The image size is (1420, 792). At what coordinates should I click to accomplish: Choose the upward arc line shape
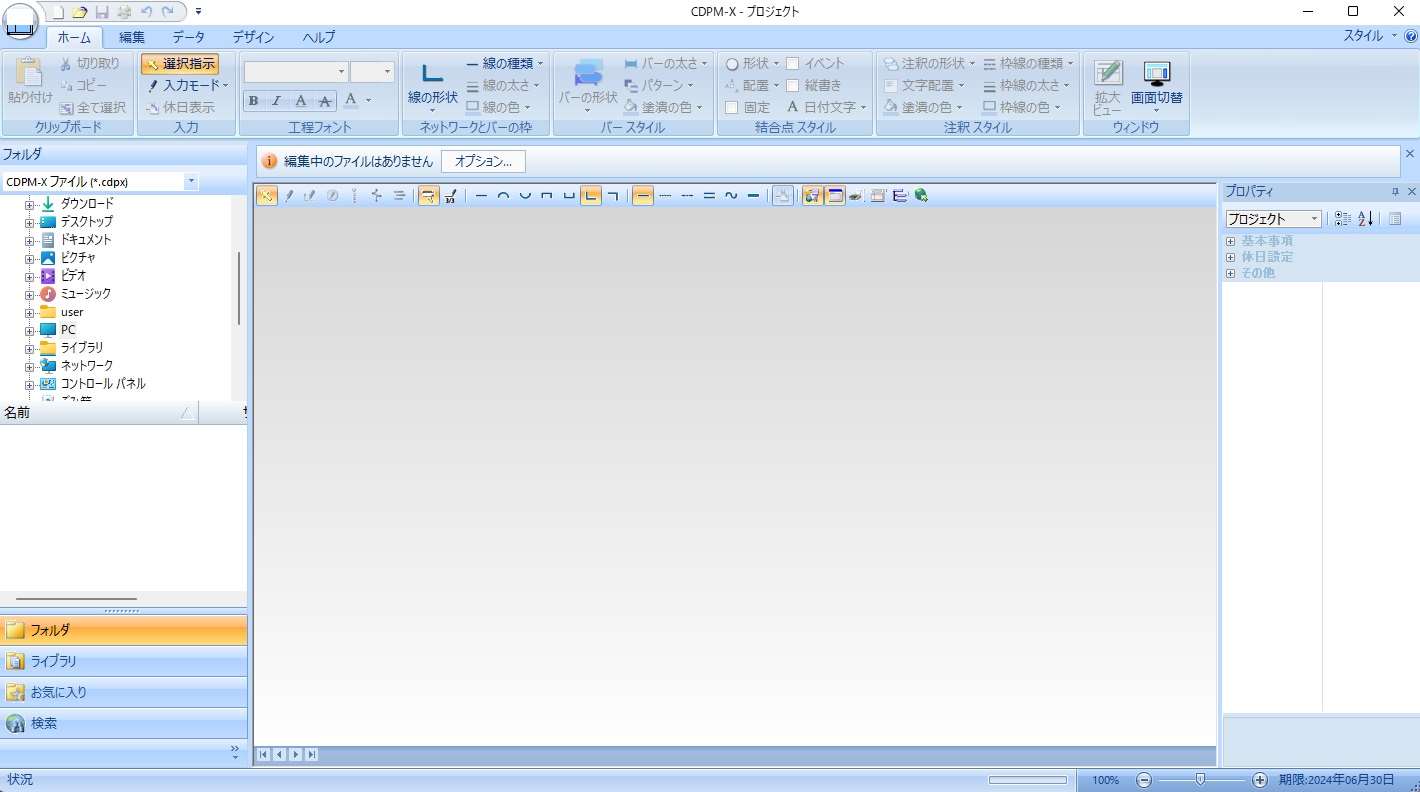click(x=503, y=196)
